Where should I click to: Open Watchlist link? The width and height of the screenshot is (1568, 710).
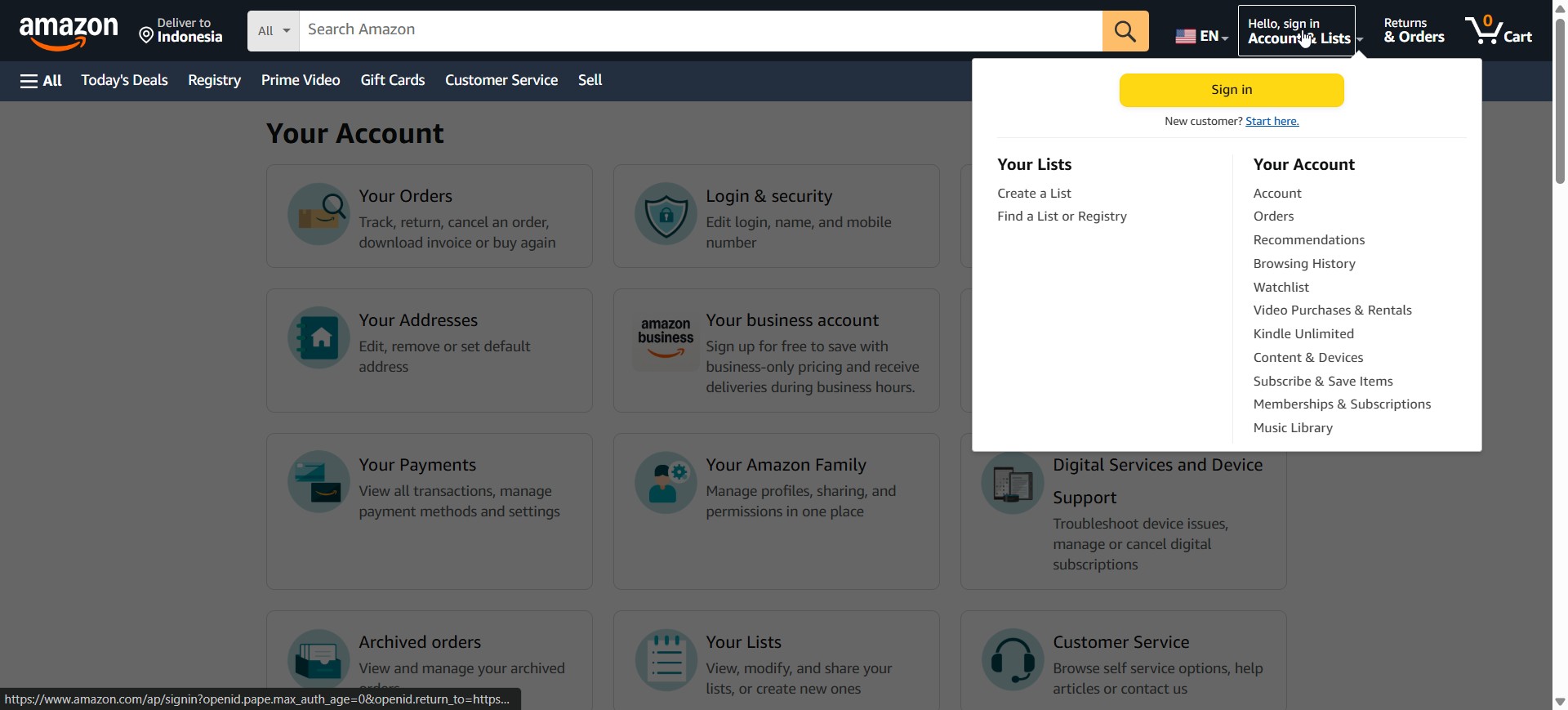tap(1281, 288)
